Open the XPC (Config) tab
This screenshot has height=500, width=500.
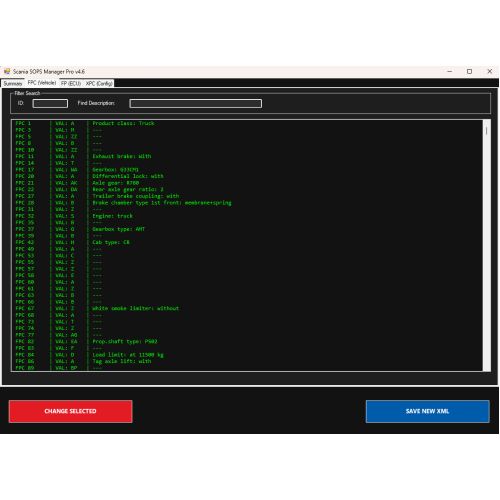[99, 83]
